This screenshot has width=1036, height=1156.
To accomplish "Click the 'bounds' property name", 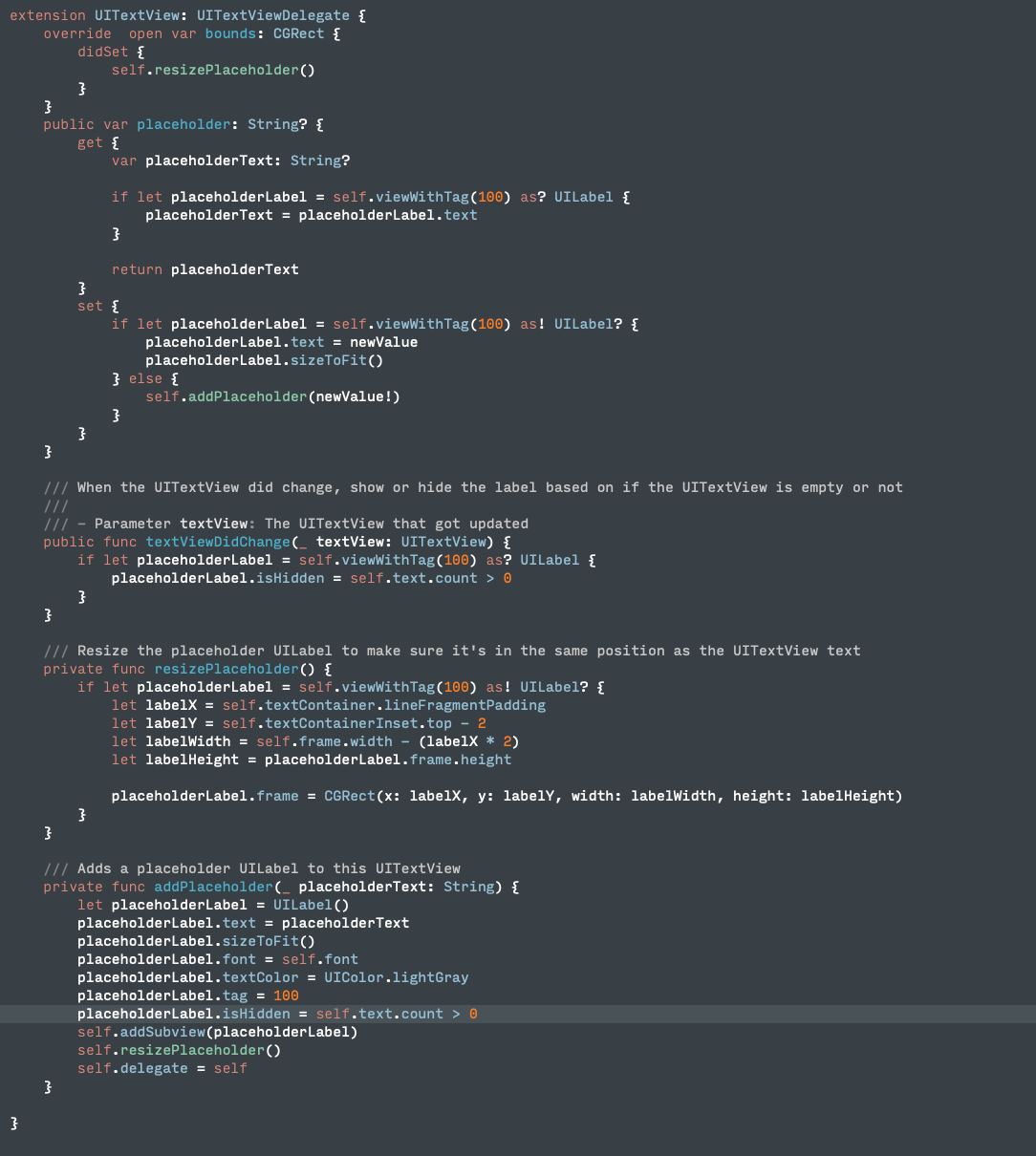I will coord(230,33).
